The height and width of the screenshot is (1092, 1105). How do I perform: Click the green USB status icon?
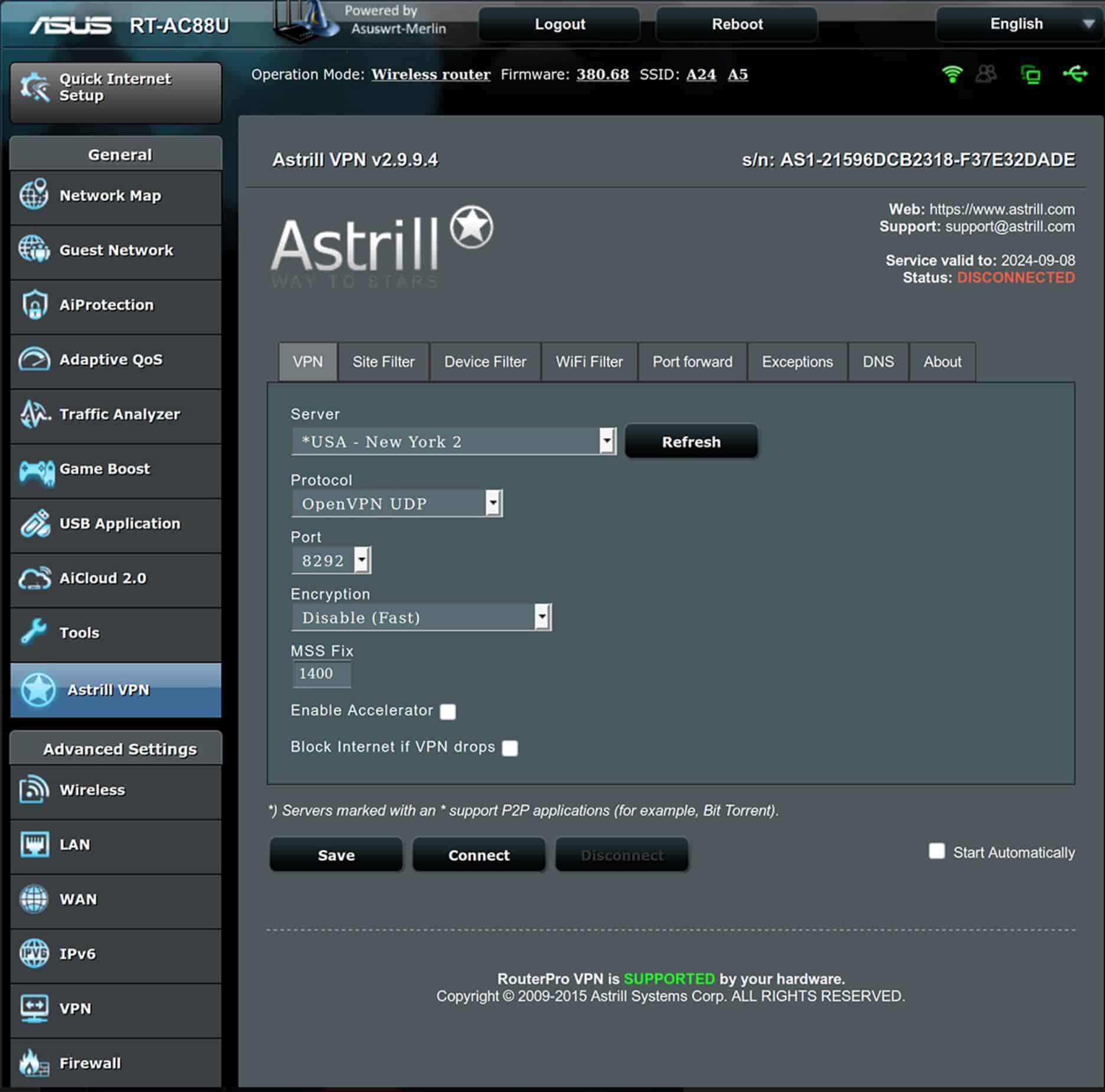[1075, 74]
